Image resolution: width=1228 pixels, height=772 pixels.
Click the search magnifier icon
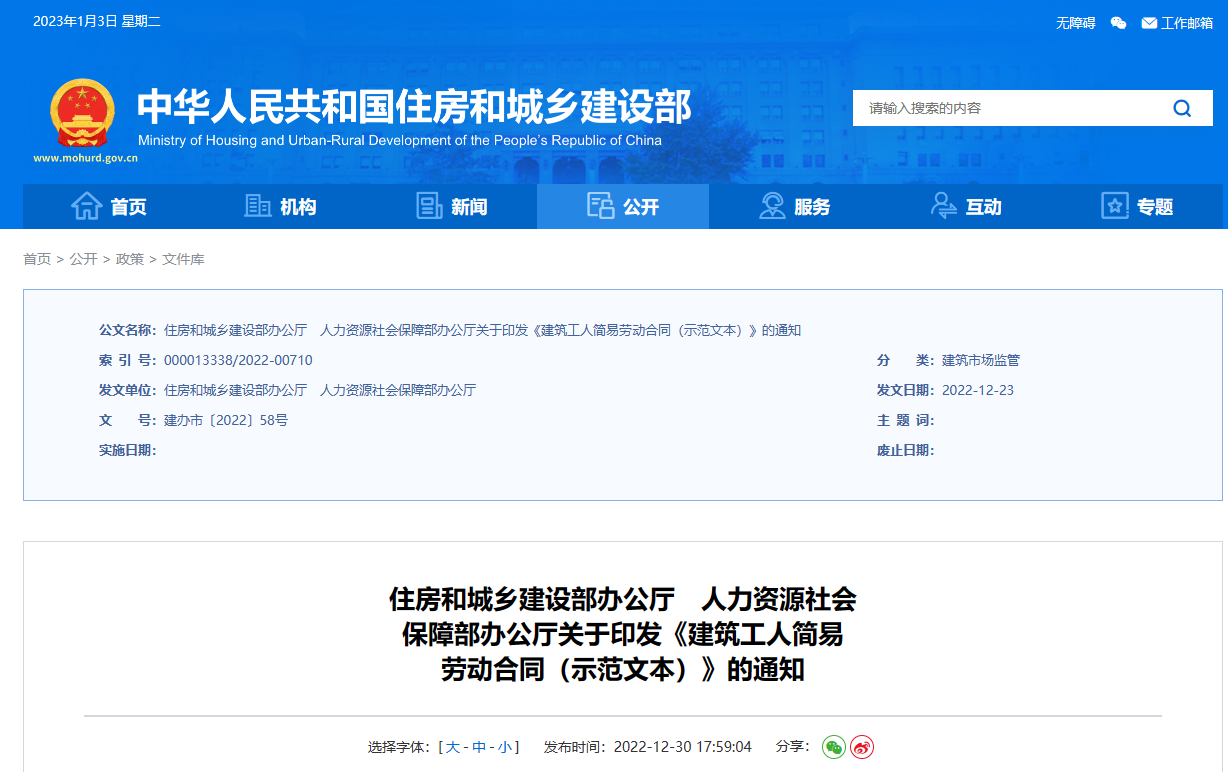[x=1182, y=108]
